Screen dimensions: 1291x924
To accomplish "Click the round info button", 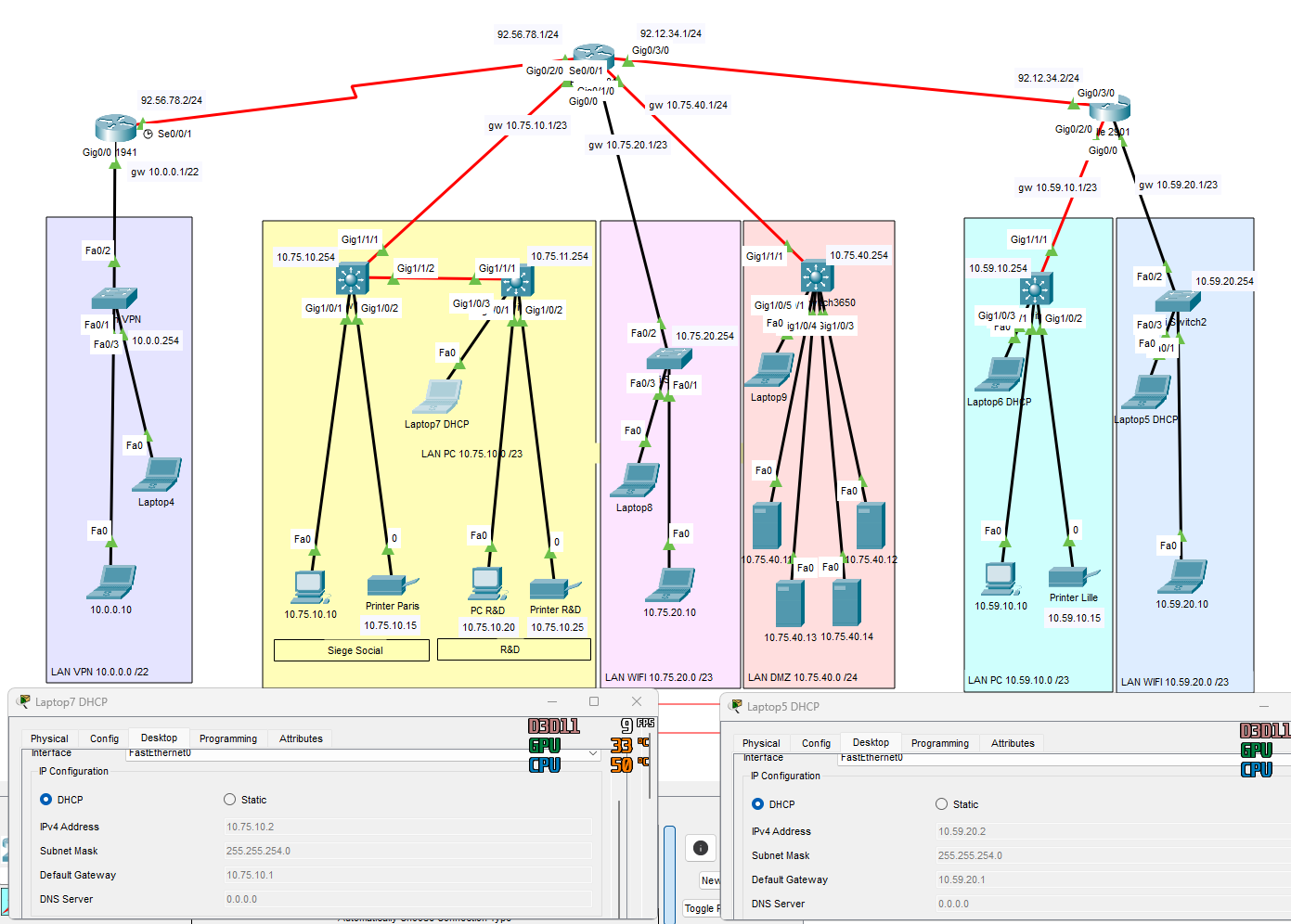I will (x=701, y=848).
